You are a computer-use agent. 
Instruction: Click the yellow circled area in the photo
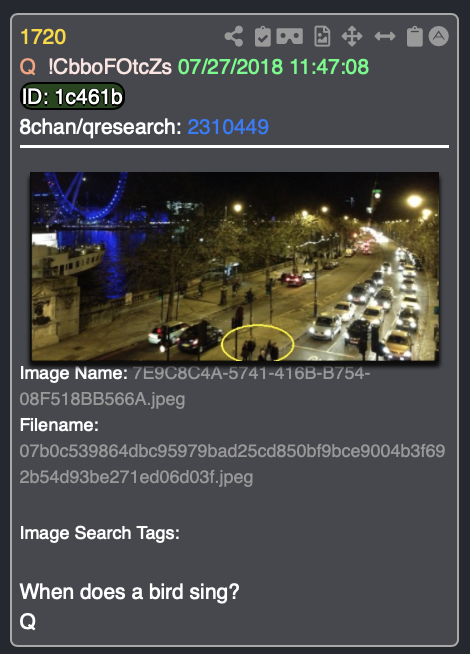click(258, 343)
